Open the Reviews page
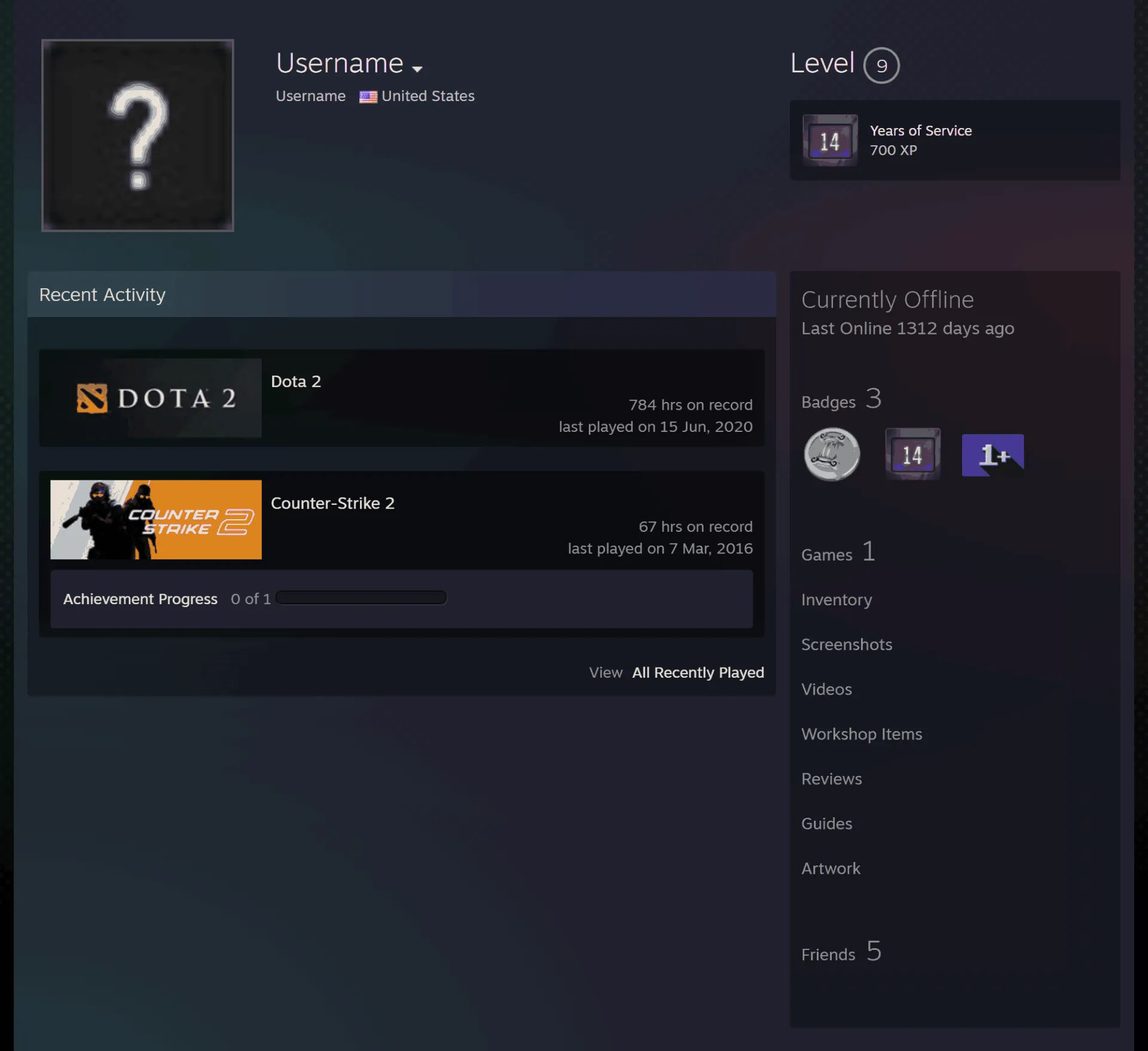The width and height of the screenshot is (1148, 1051). tap(831, 779)
